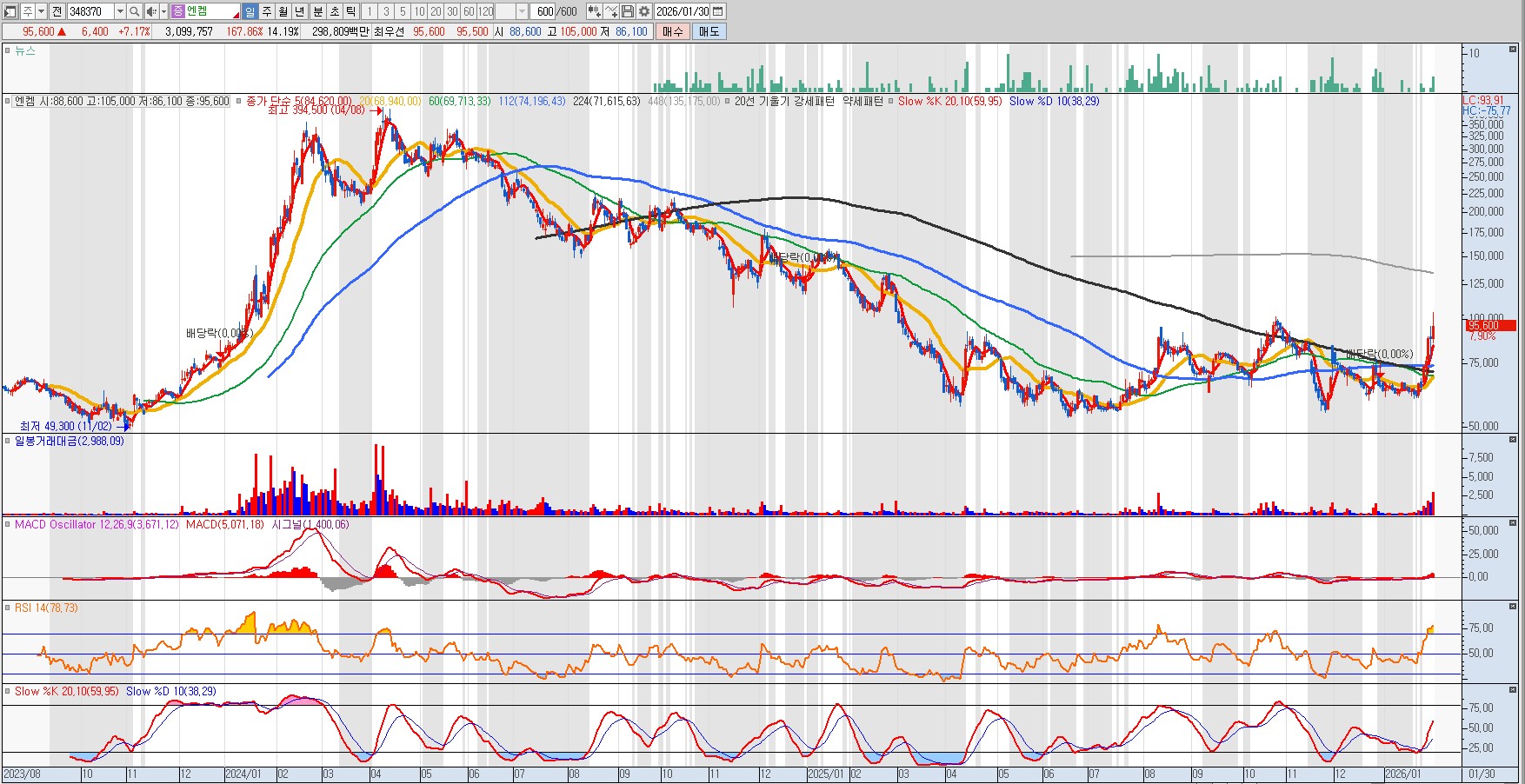Open the custom interval dropdown

[522, 11]
